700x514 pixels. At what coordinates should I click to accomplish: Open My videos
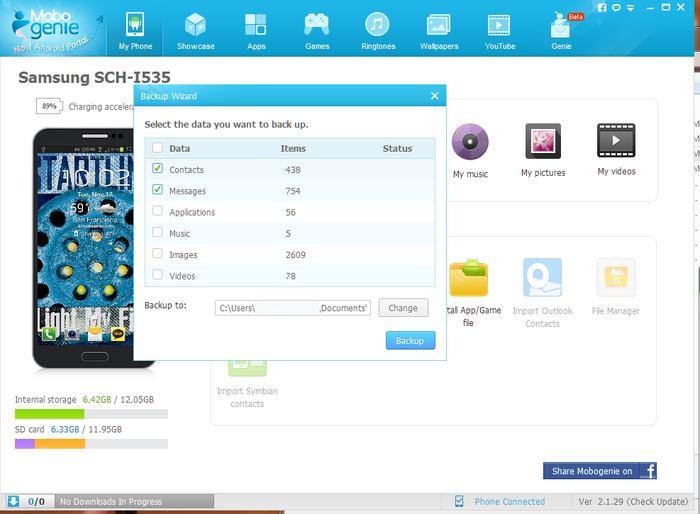pyautogui.click(x=616, y=150)
